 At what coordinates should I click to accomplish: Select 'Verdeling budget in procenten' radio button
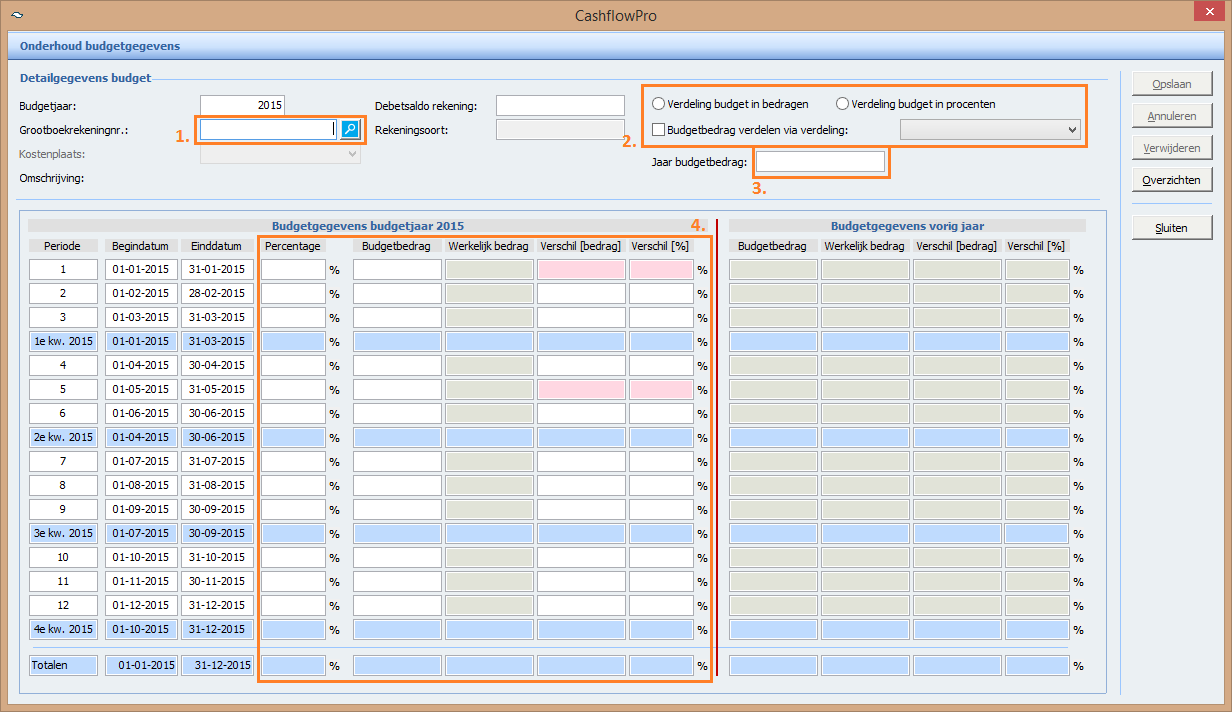[842, 104]
